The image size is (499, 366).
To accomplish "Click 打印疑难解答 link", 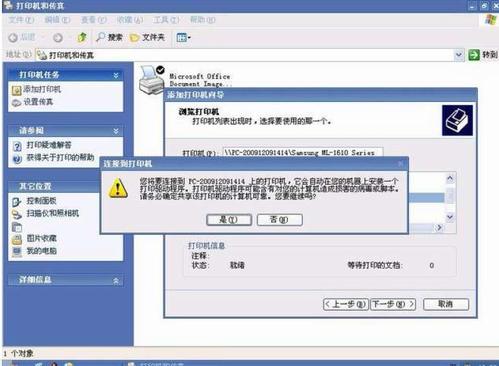I will 49,145.
